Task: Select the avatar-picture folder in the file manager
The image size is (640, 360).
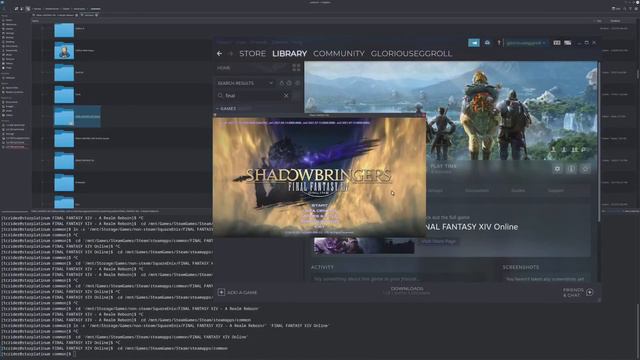Action: (64, 51)
